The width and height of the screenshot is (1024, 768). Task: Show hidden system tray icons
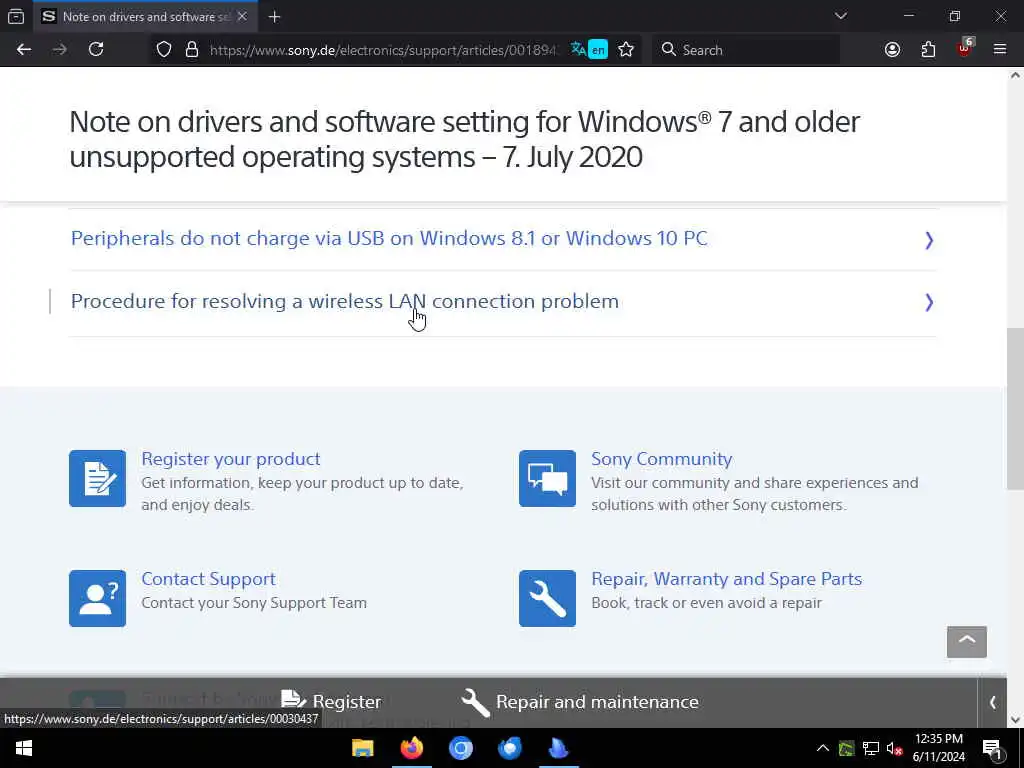pyautogui.click(x=823, y=748)
